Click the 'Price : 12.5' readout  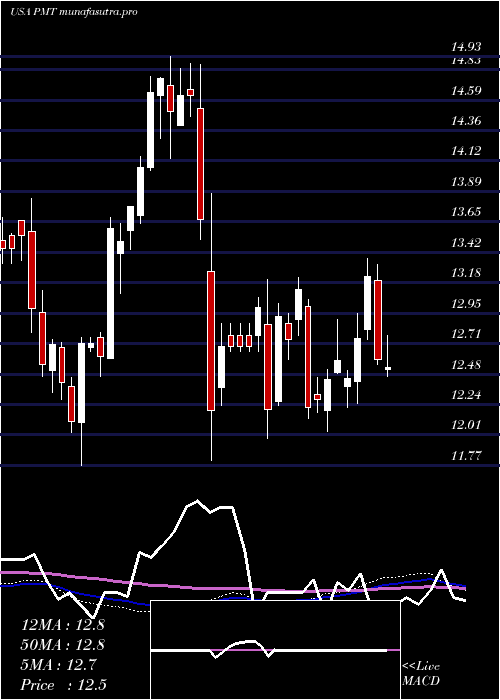64,685
